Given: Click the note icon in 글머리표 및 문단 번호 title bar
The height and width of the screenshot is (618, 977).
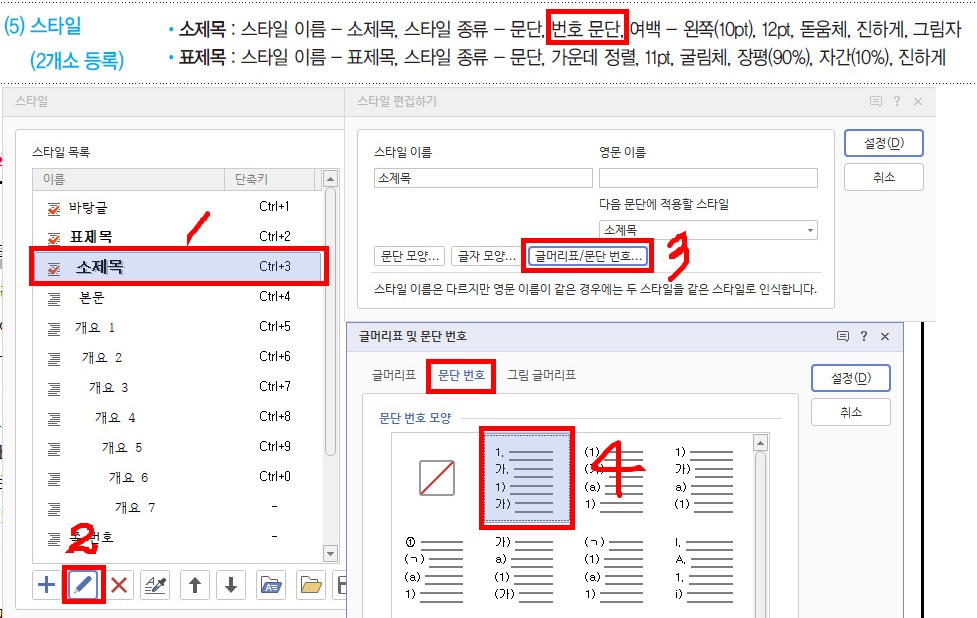Looking at the screenshot, I should (843, 336).
